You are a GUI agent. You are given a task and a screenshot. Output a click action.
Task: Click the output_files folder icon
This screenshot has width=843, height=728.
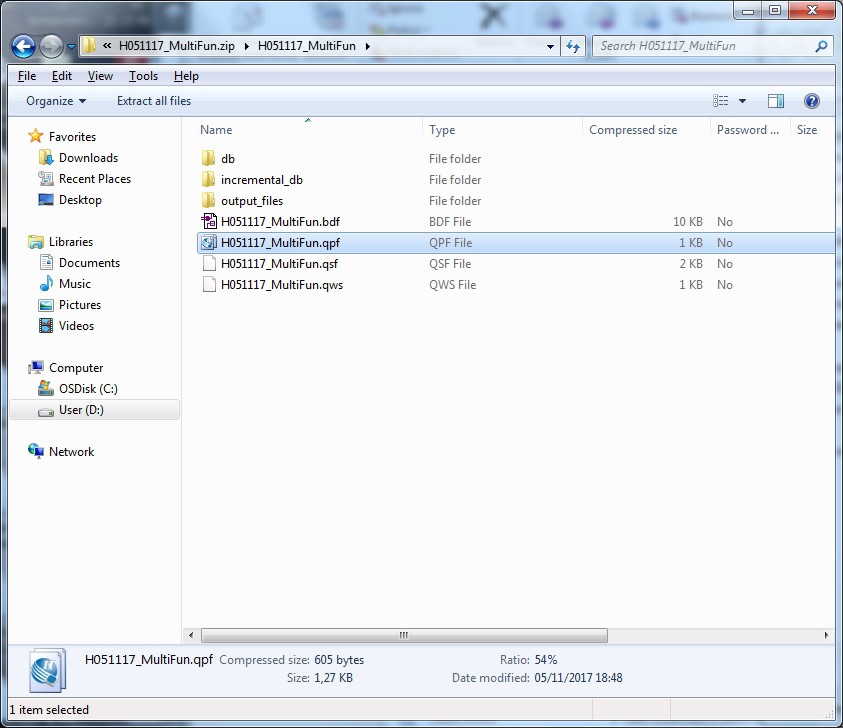pyautogui.click(x=209, y=201)
